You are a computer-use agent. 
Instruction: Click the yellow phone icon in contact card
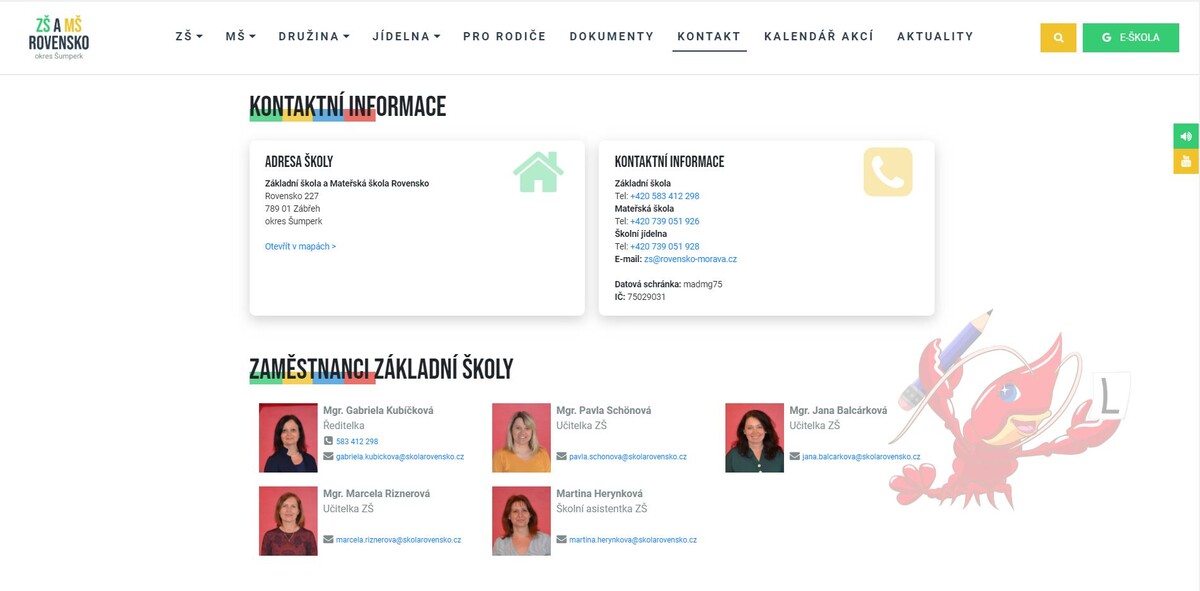pyautogui.click(x=887, y=172)
